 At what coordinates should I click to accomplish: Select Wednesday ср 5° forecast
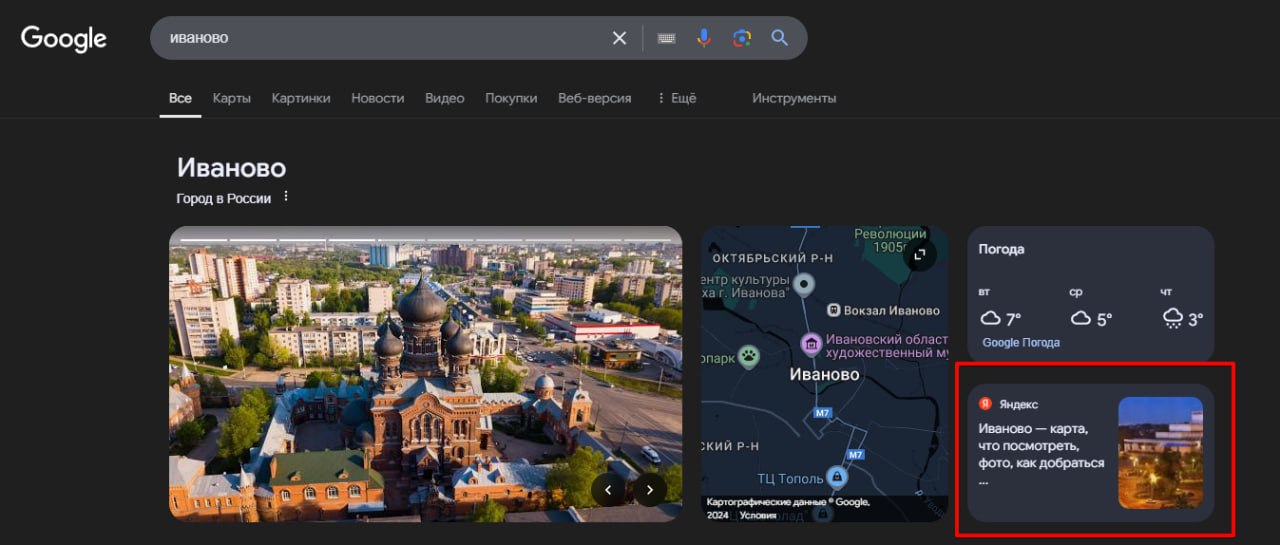[1091, 310]
